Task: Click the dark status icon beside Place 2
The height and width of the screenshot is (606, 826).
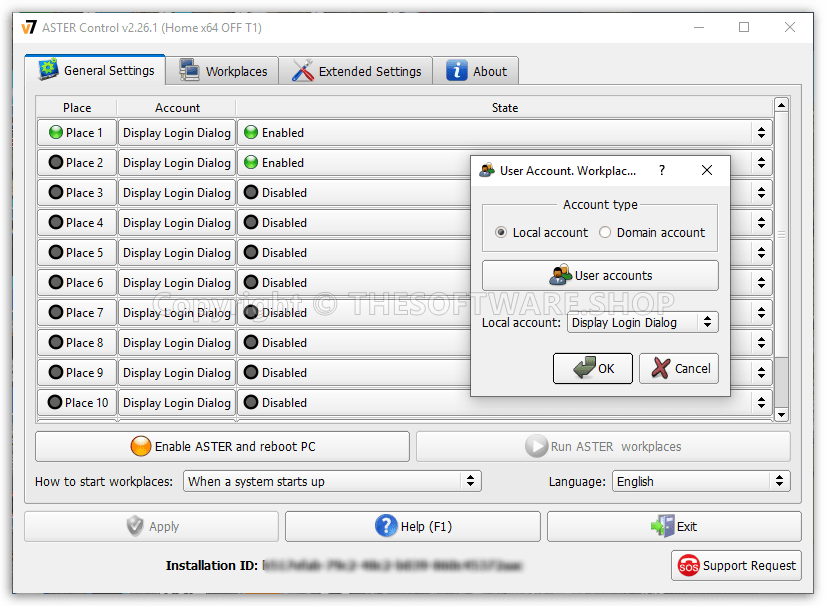Action: click(56, 162)
